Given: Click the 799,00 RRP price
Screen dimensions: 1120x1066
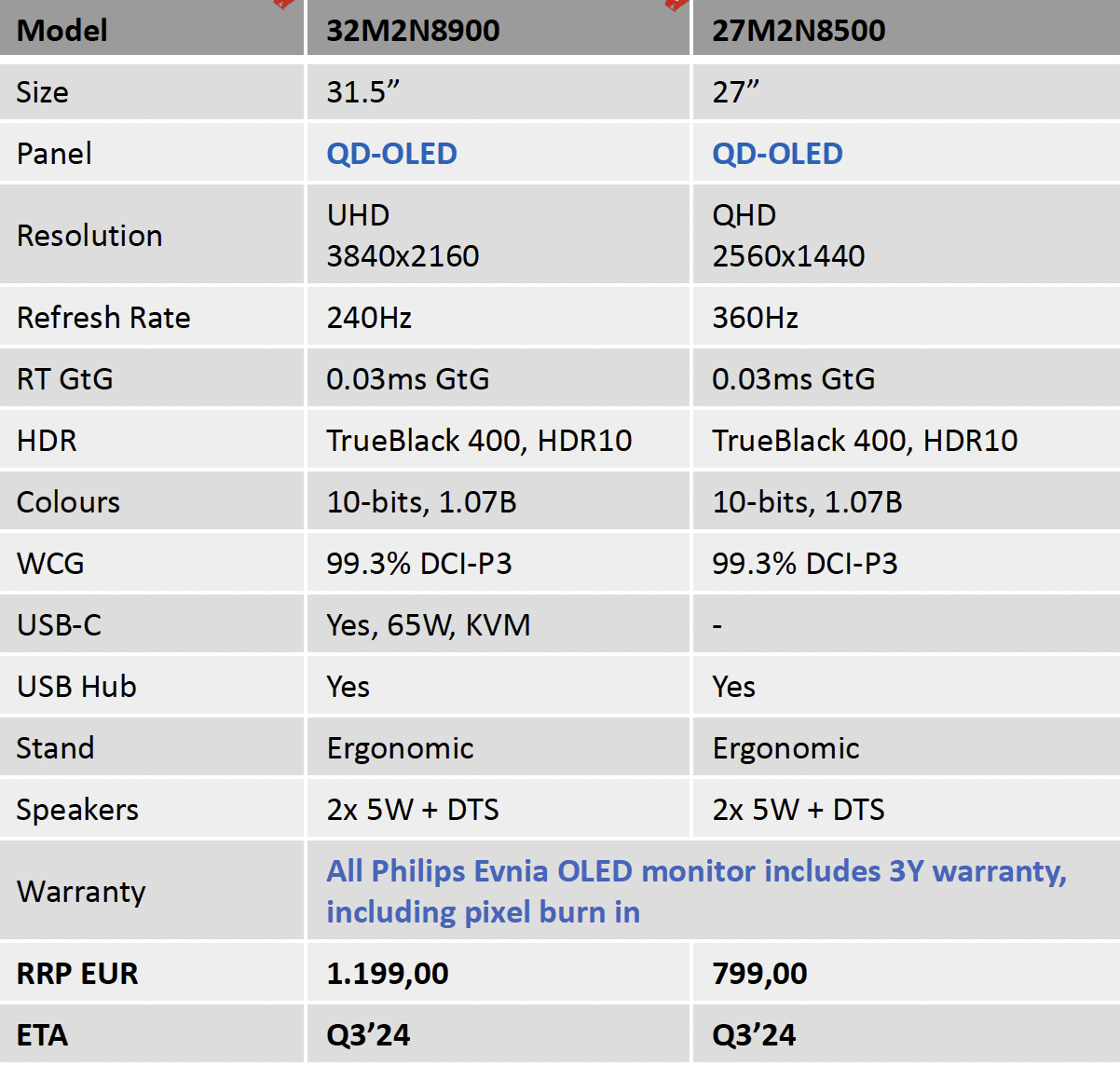Looking at the screenshot, I should pyautogui.click(x=759, y=974).
